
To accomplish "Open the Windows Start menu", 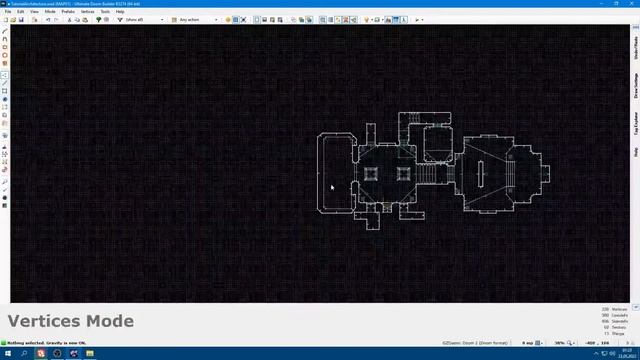I will [x=8, y=353].
